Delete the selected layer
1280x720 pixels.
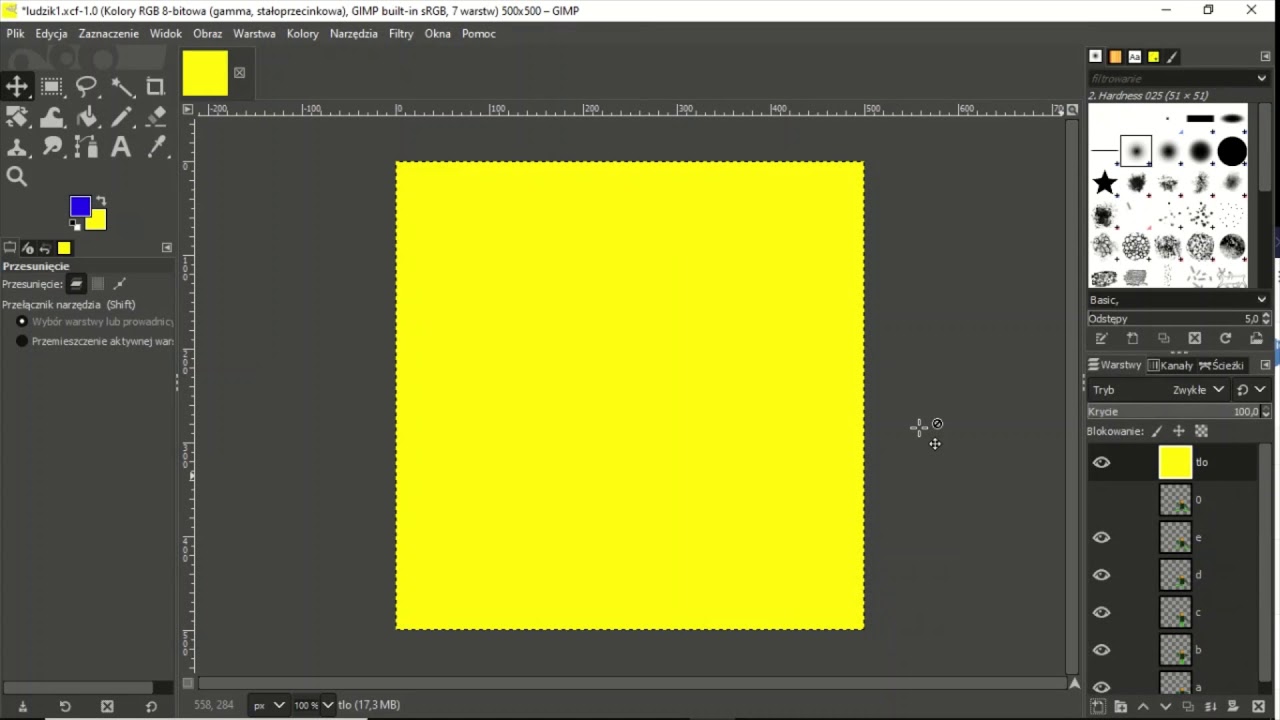[1258, 706]
